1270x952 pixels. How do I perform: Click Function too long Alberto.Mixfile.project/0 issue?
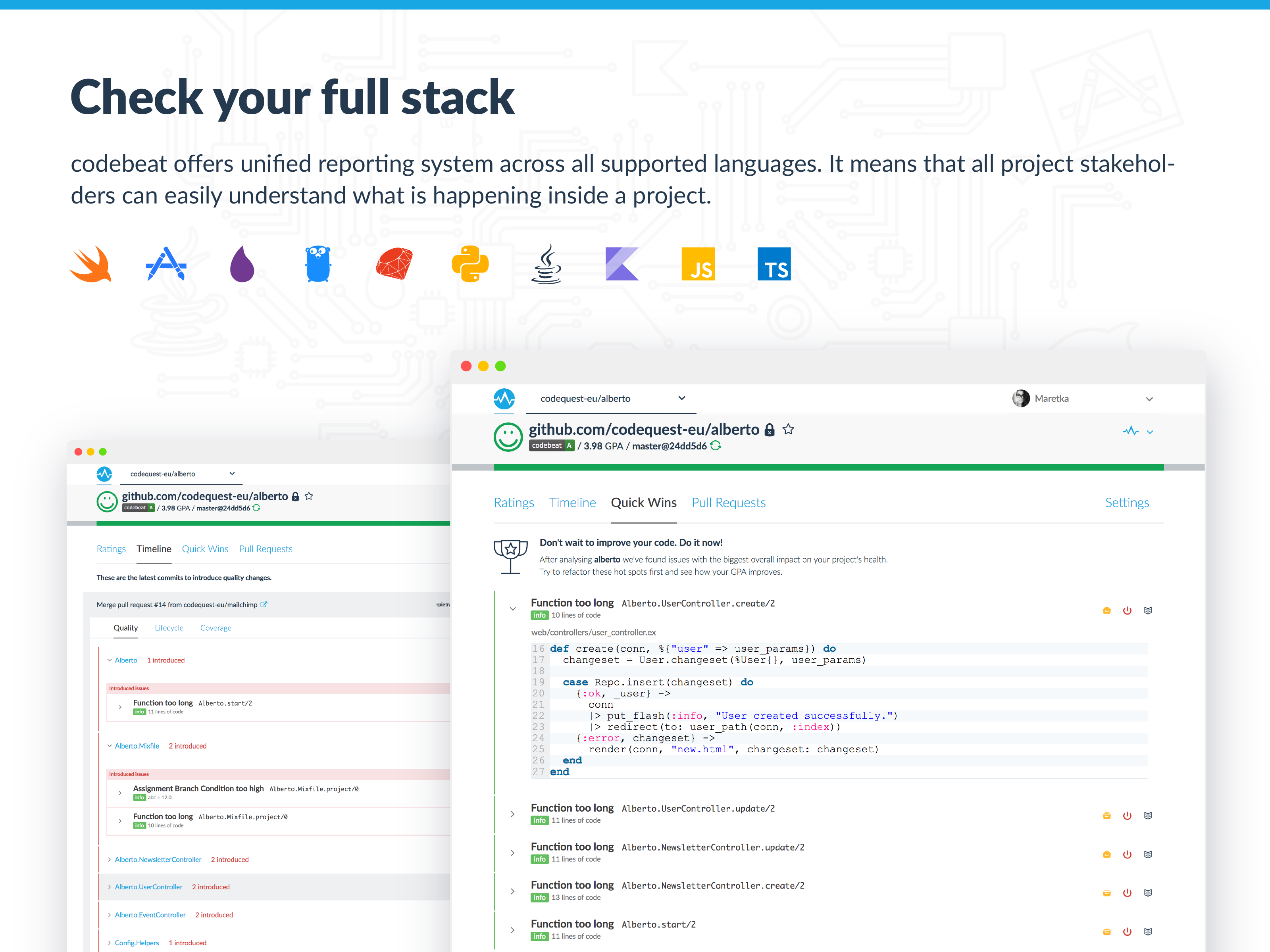pyautogui.click(x=279, y=821)
